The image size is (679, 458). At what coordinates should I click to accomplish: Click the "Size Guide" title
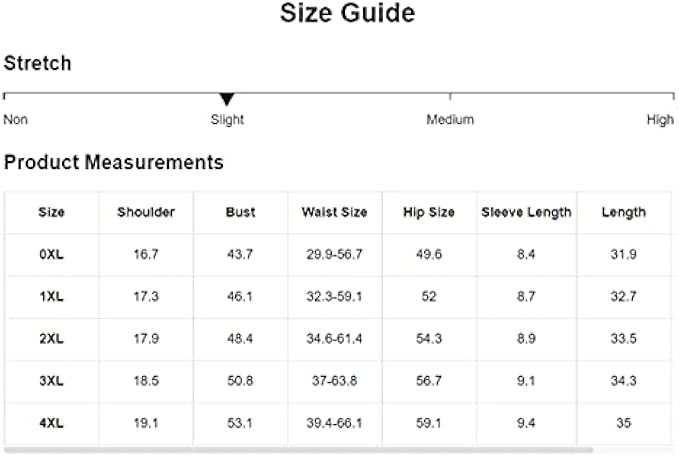tap(347, 14)
